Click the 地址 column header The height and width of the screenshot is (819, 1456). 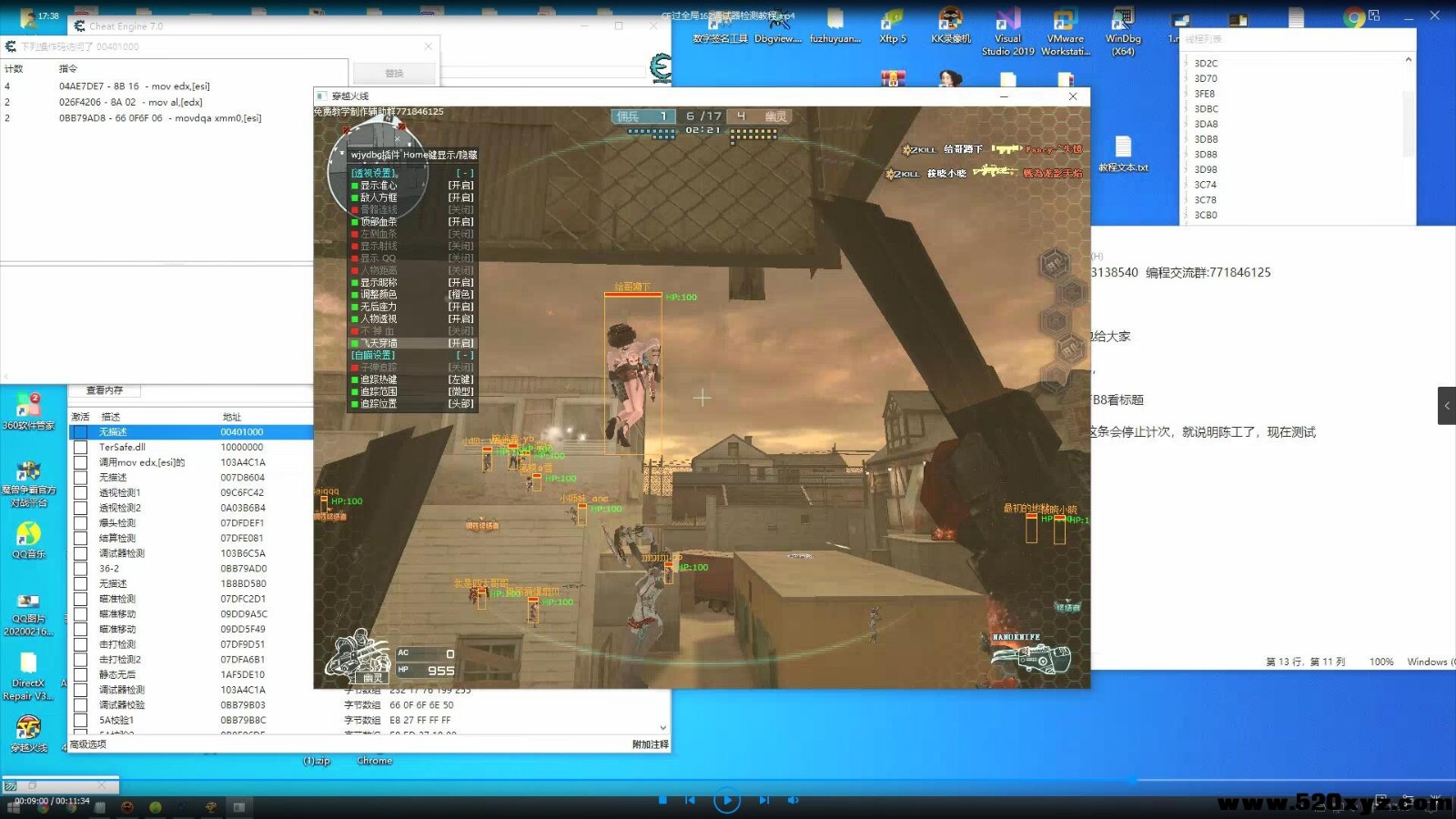232,417
